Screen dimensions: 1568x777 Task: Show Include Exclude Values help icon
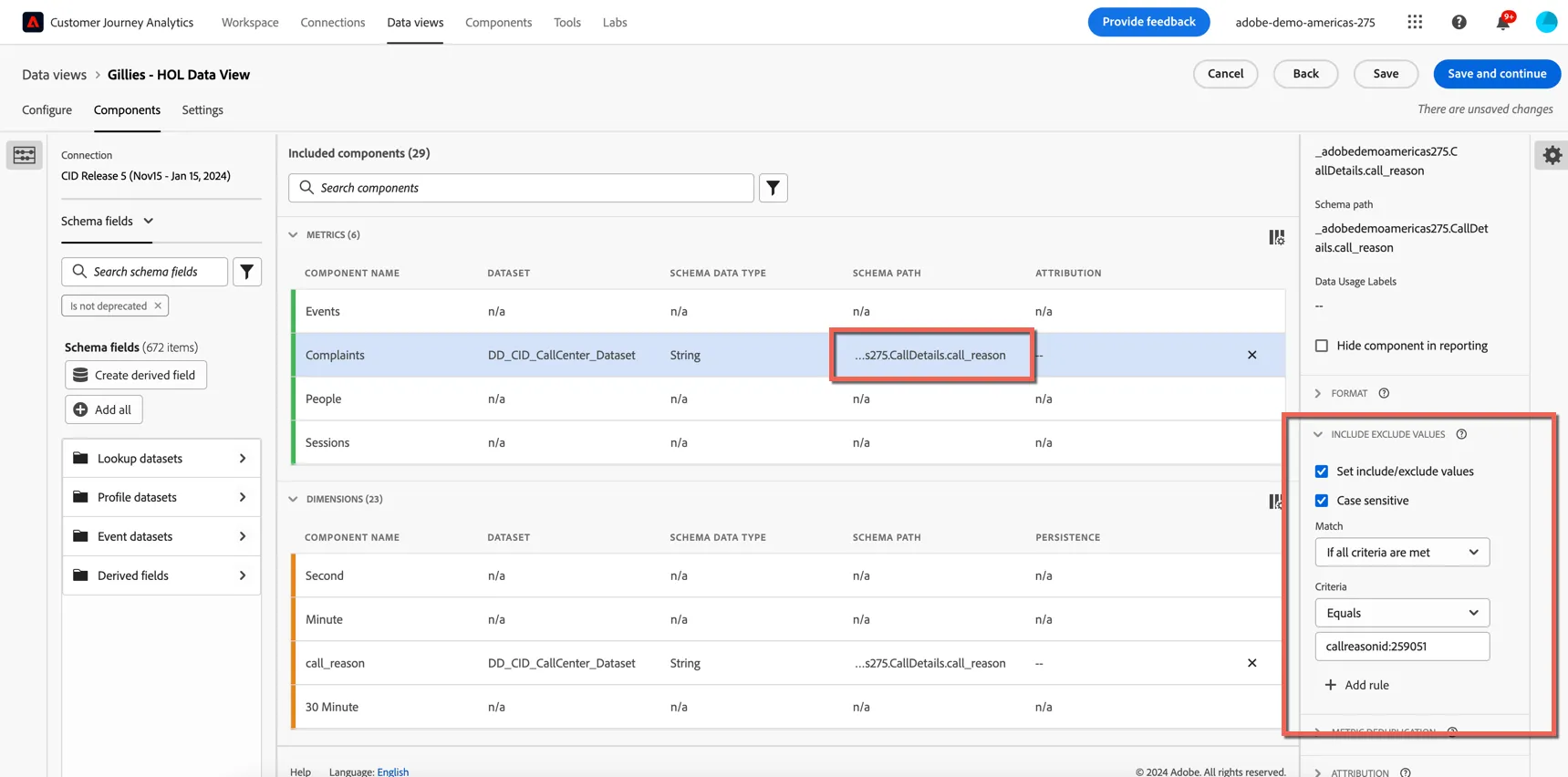coord(1461,434)
